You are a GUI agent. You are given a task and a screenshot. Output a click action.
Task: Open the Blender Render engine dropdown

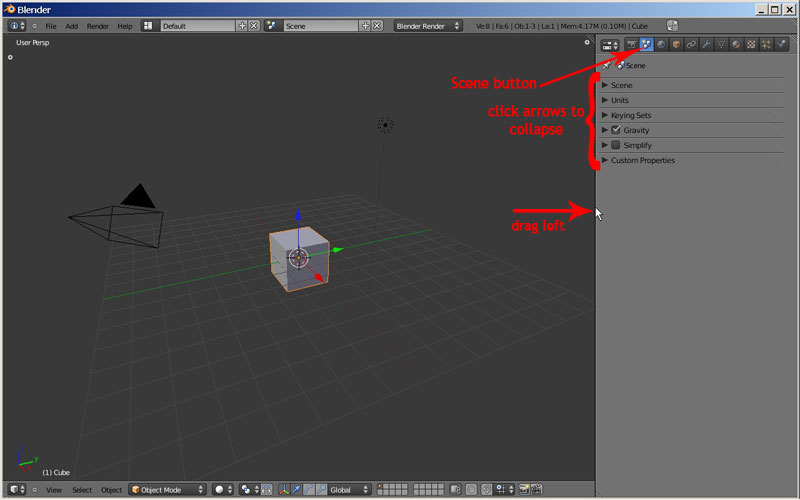[x=427, y=25]
